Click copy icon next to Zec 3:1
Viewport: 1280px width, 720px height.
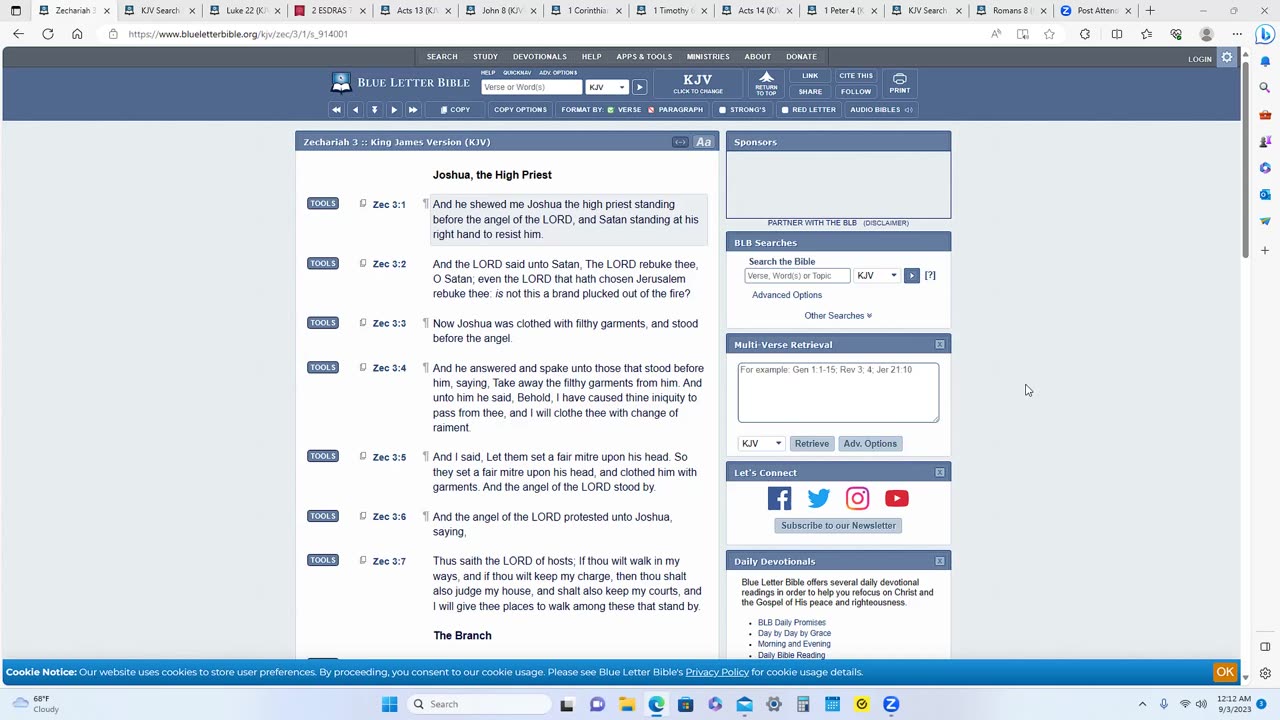coord(363,204)
